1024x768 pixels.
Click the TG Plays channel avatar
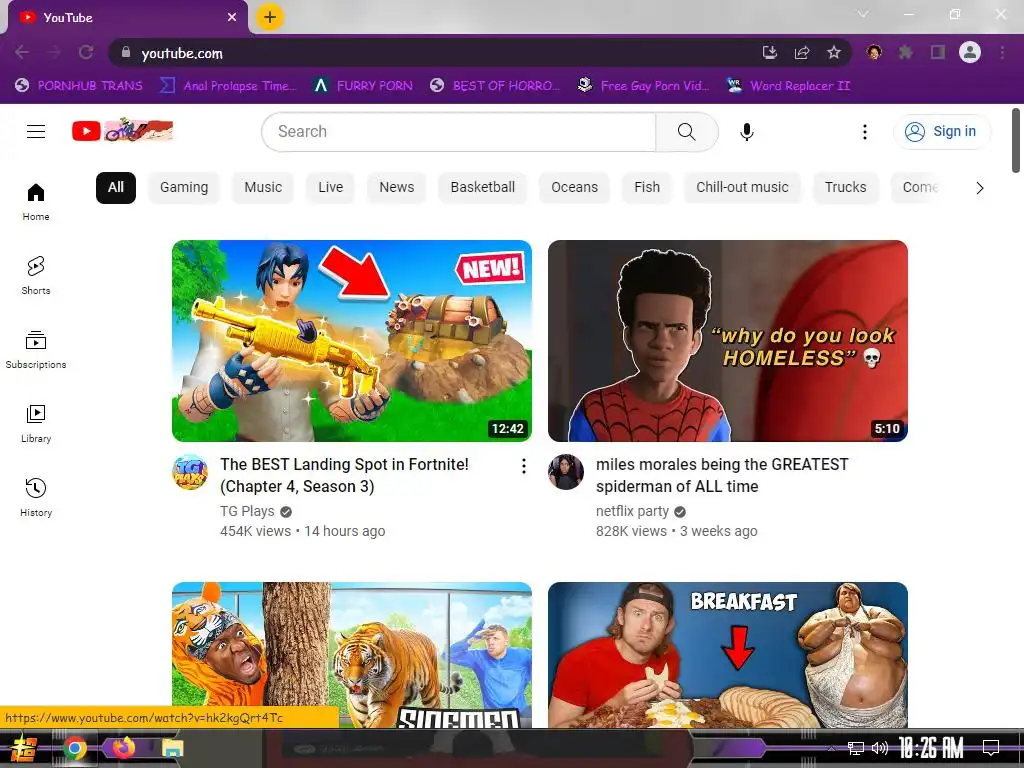[190, 472]
